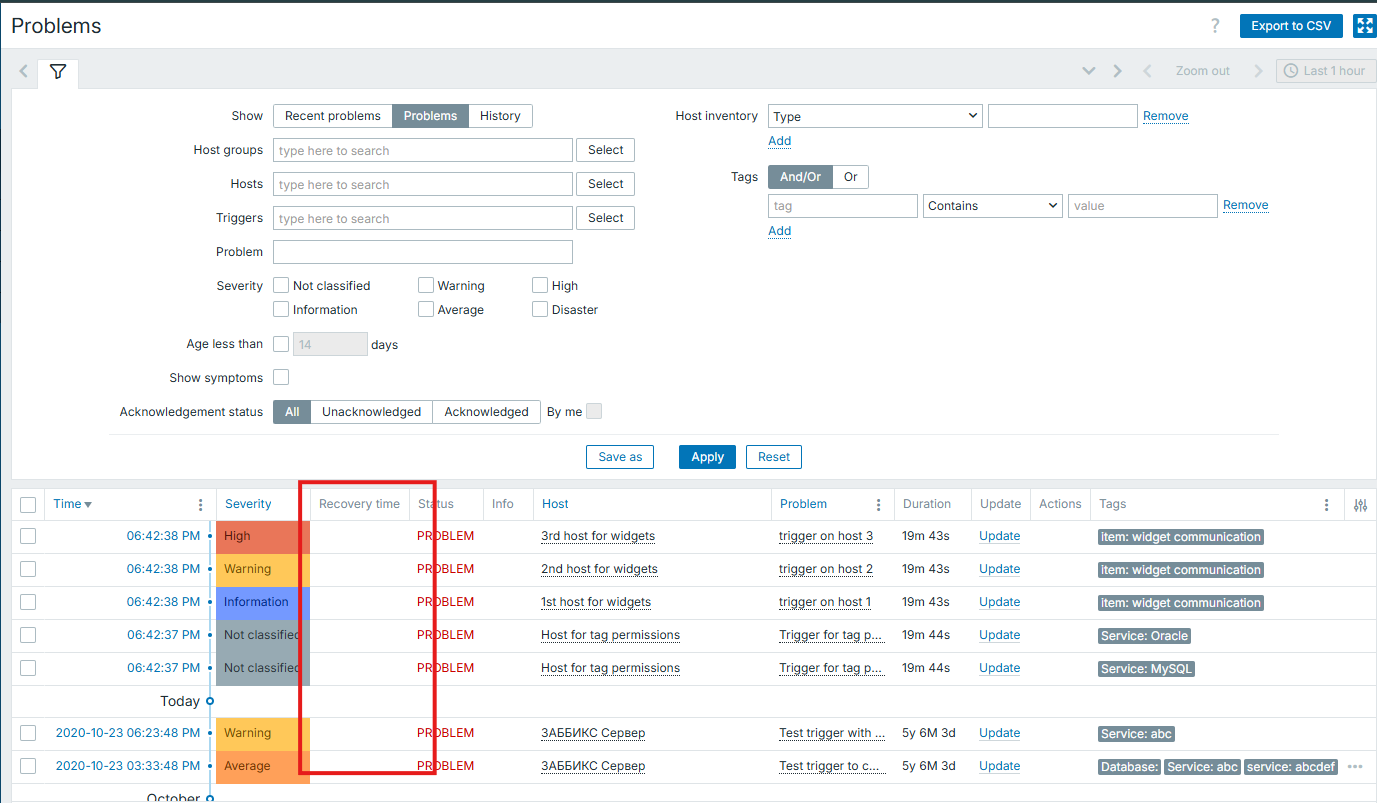
Task: Expand the tag Contains operator dropdown
Action: point(992,206)
